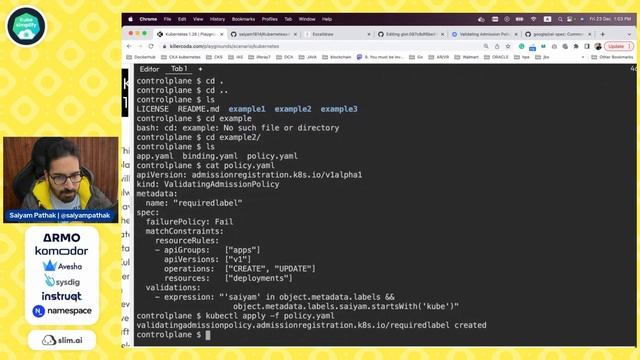The image size is (640, 360).
Task: Toggle the Chrome side panel icon
Action: (x=587, y=46)
